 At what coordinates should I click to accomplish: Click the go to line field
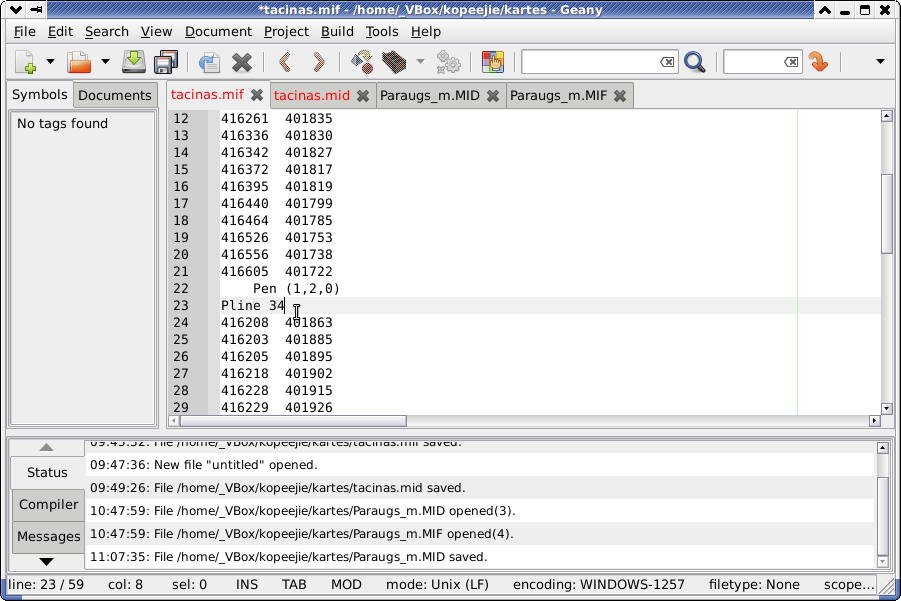pyautogui.click(x=753, y=61)
